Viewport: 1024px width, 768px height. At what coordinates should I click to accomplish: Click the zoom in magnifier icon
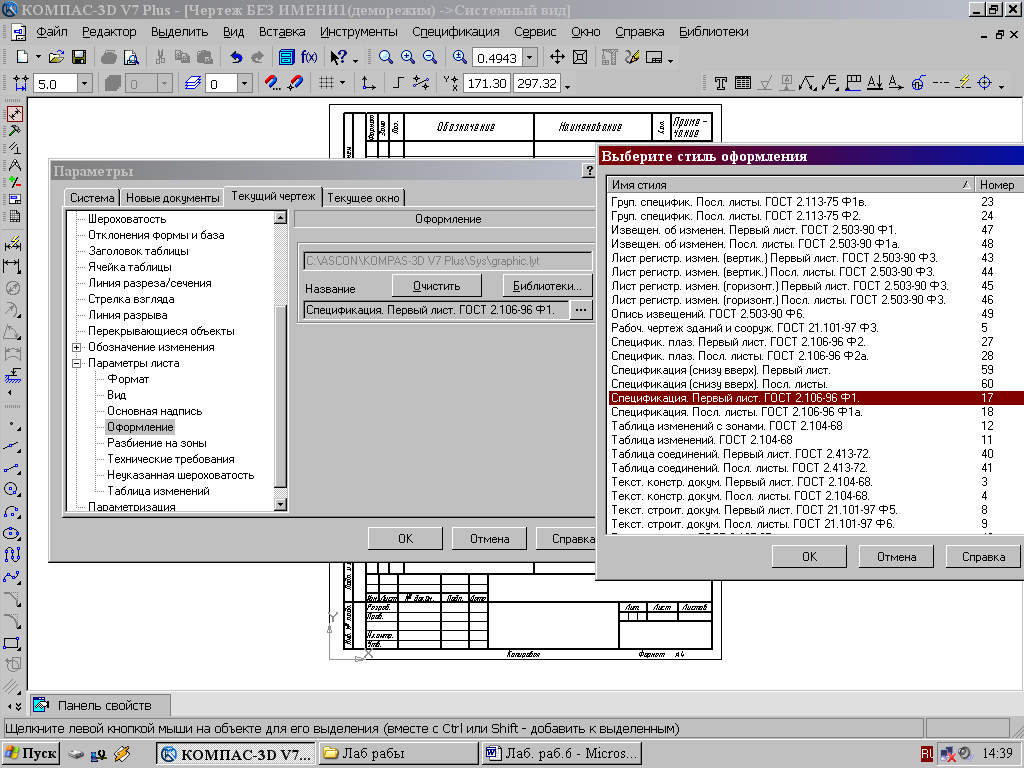[408, 57]
